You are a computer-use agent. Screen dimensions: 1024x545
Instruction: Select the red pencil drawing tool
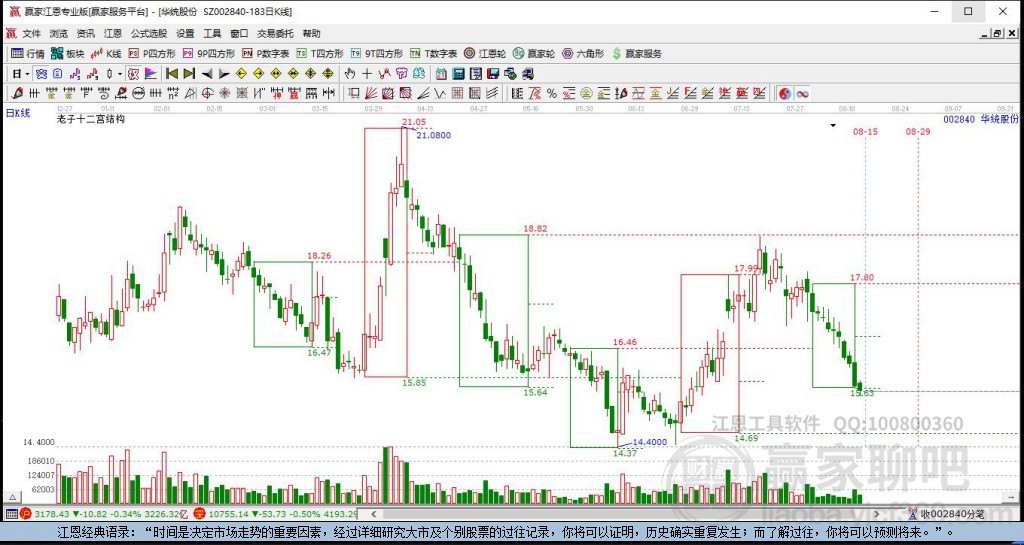17,93
